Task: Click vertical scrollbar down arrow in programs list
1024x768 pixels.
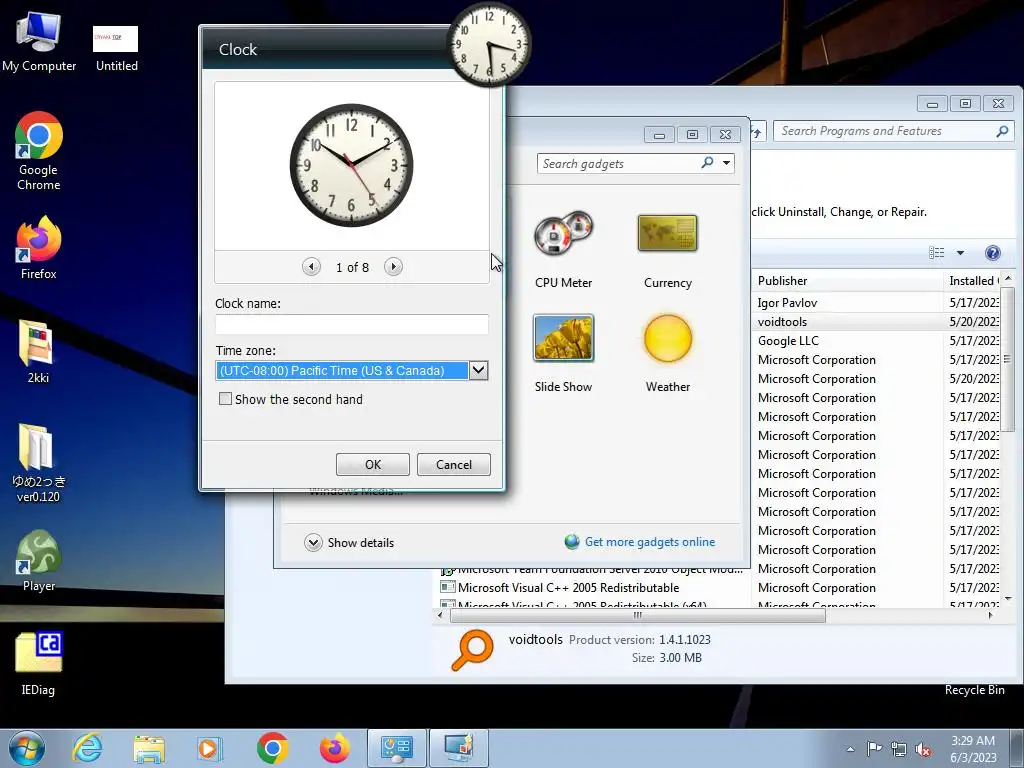Action: click(x=1008, y=598)
